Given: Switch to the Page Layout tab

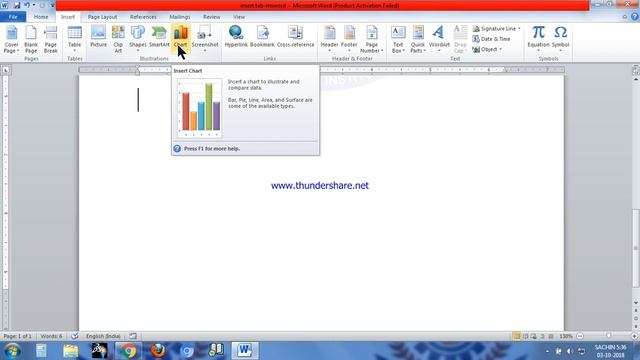Looking at the screenshot, I should 102,17.
